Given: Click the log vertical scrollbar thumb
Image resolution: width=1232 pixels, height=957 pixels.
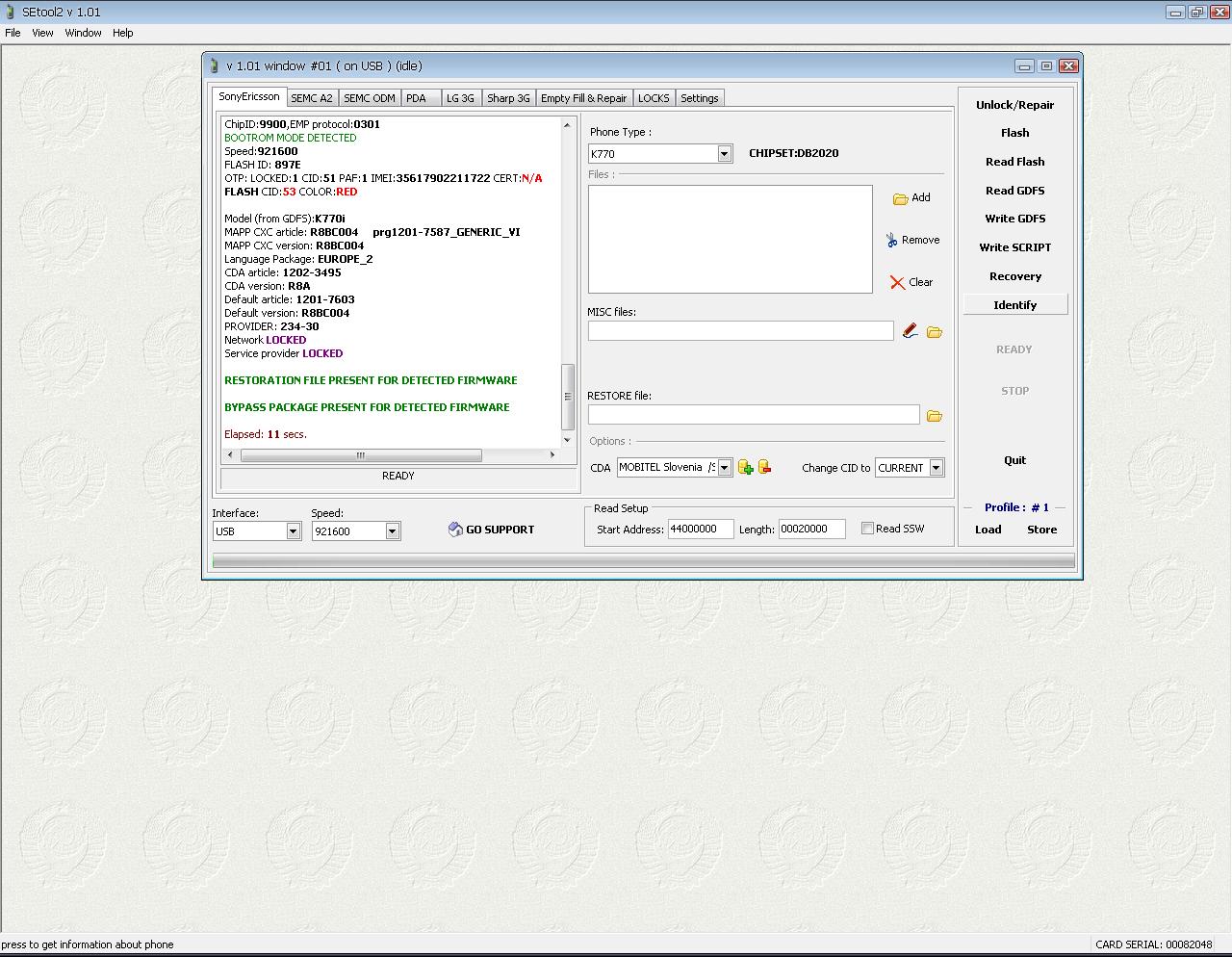Looking at the screenshot, I should click(568, 397).
